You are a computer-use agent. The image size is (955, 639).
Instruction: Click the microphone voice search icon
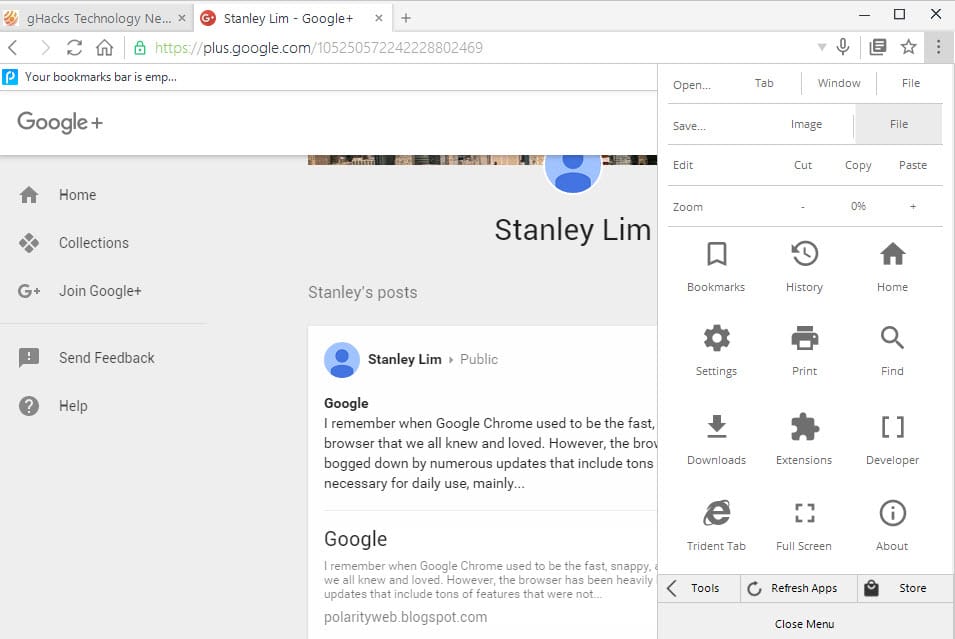[843, 47]
